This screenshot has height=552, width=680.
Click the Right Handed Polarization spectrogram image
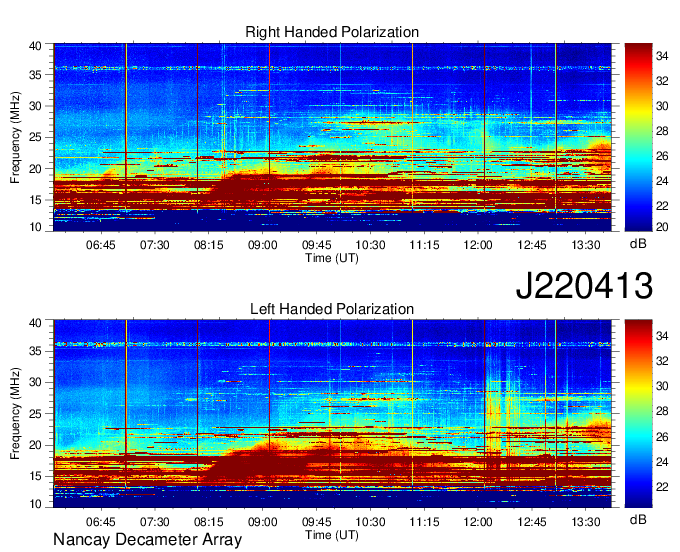point(332,137)
